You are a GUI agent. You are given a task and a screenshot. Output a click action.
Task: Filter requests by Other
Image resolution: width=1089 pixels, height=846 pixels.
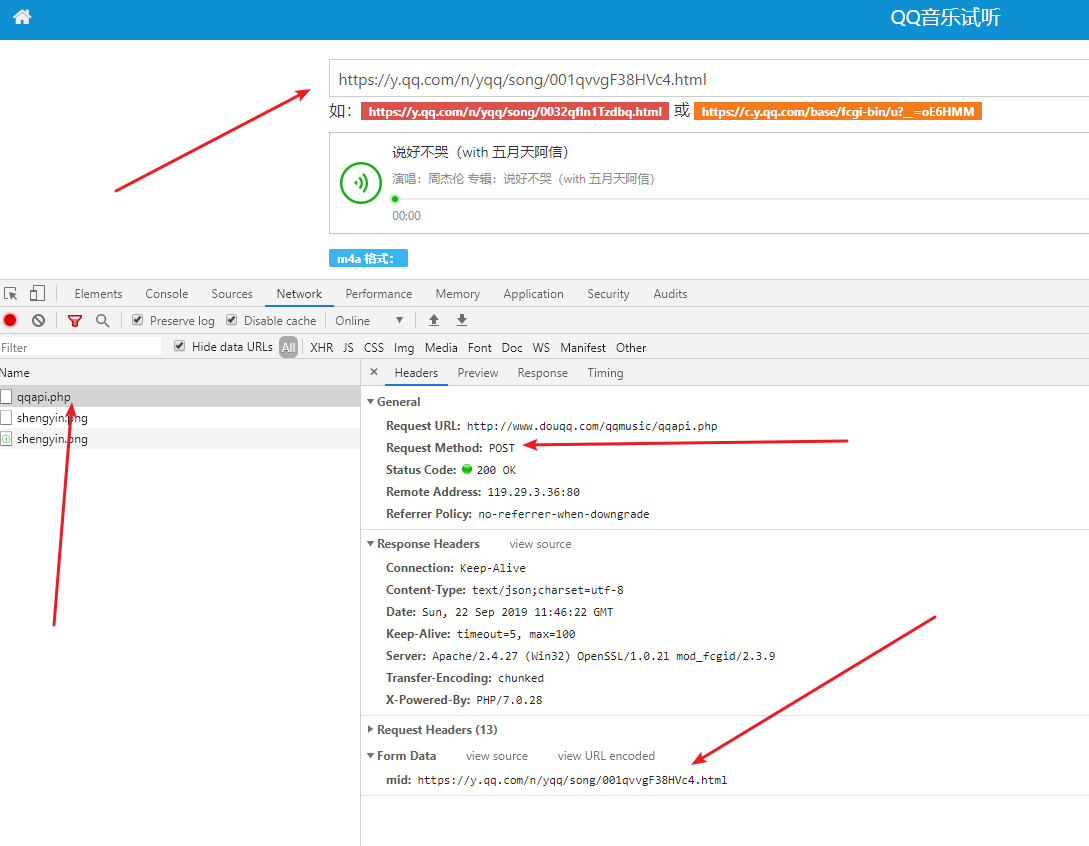(x=631, y=347)
